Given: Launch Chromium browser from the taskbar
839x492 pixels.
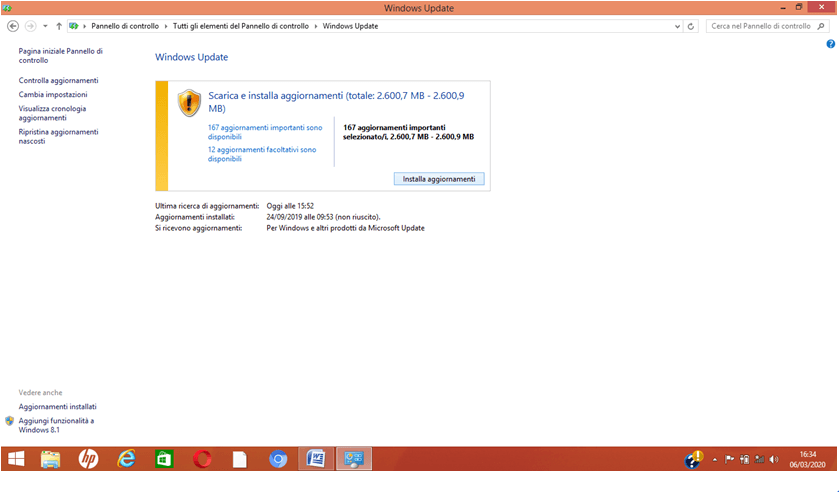Looking at the screenshot, I should (x=278, y=459).
